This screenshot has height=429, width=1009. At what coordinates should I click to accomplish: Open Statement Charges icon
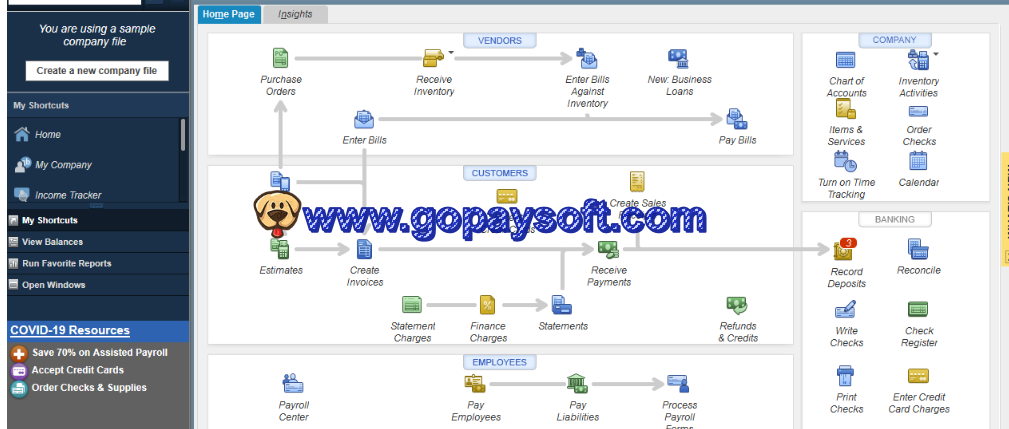(412, 305)
